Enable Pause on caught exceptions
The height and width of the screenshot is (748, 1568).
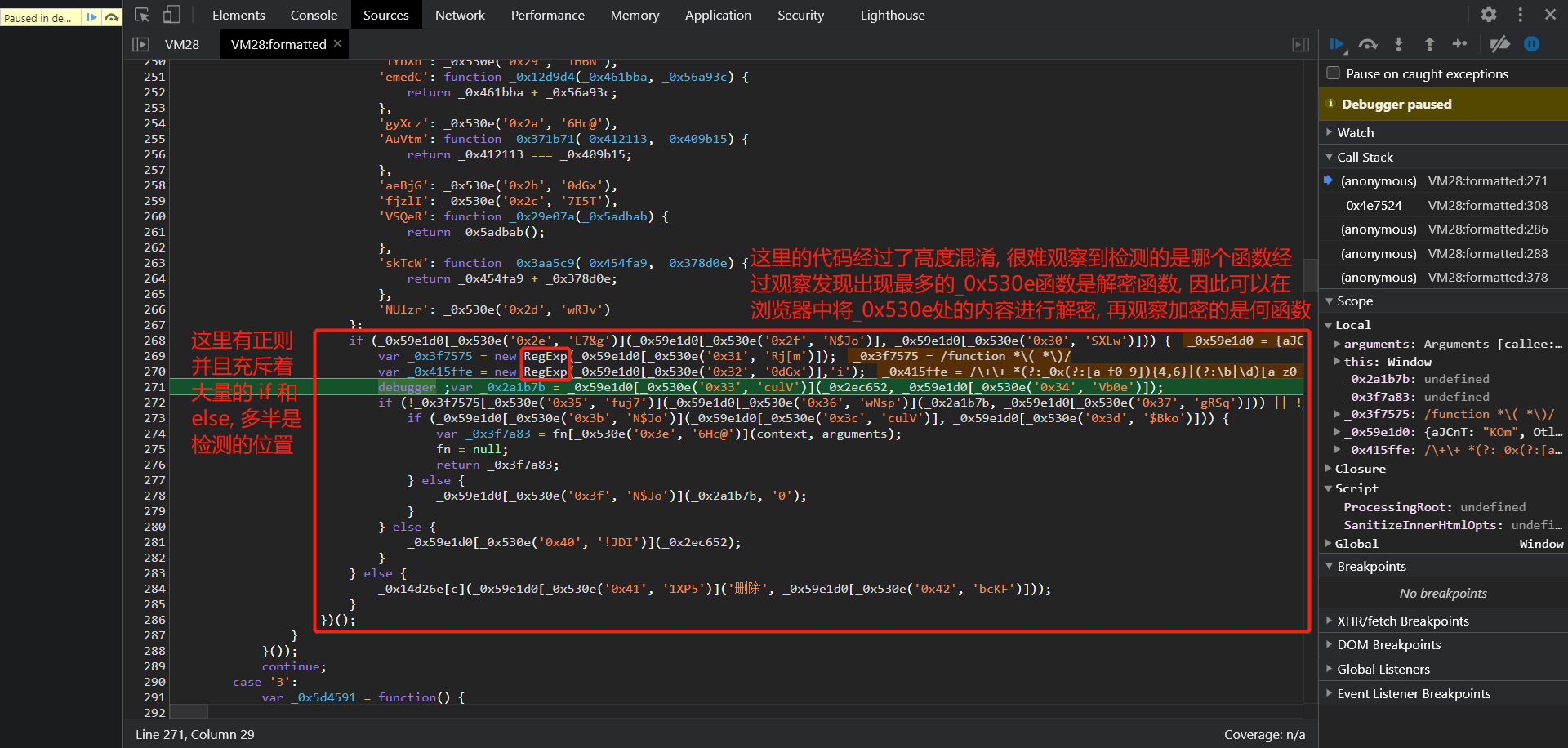(1332, 73)
